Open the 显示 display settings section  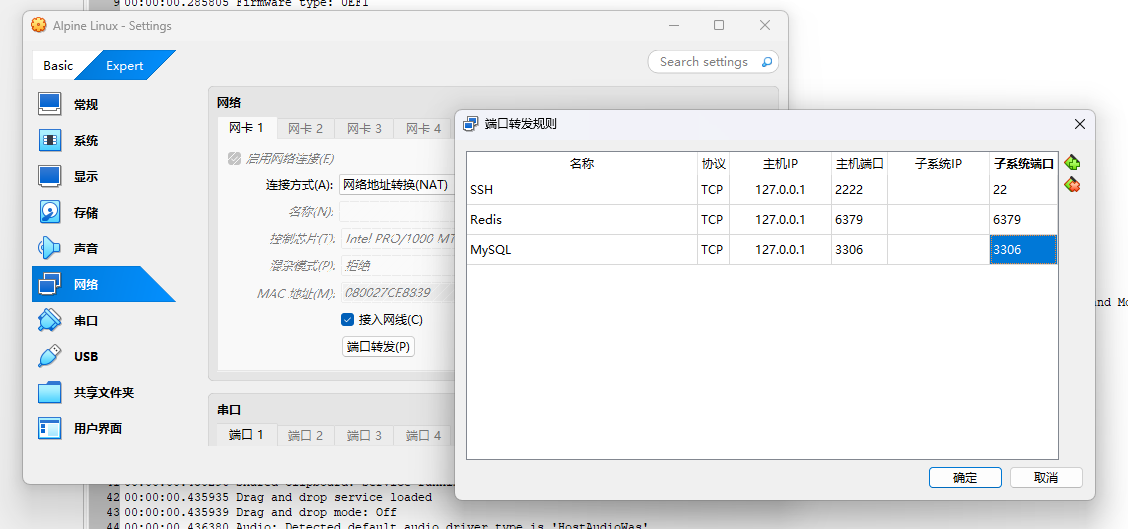coord(86,177)
